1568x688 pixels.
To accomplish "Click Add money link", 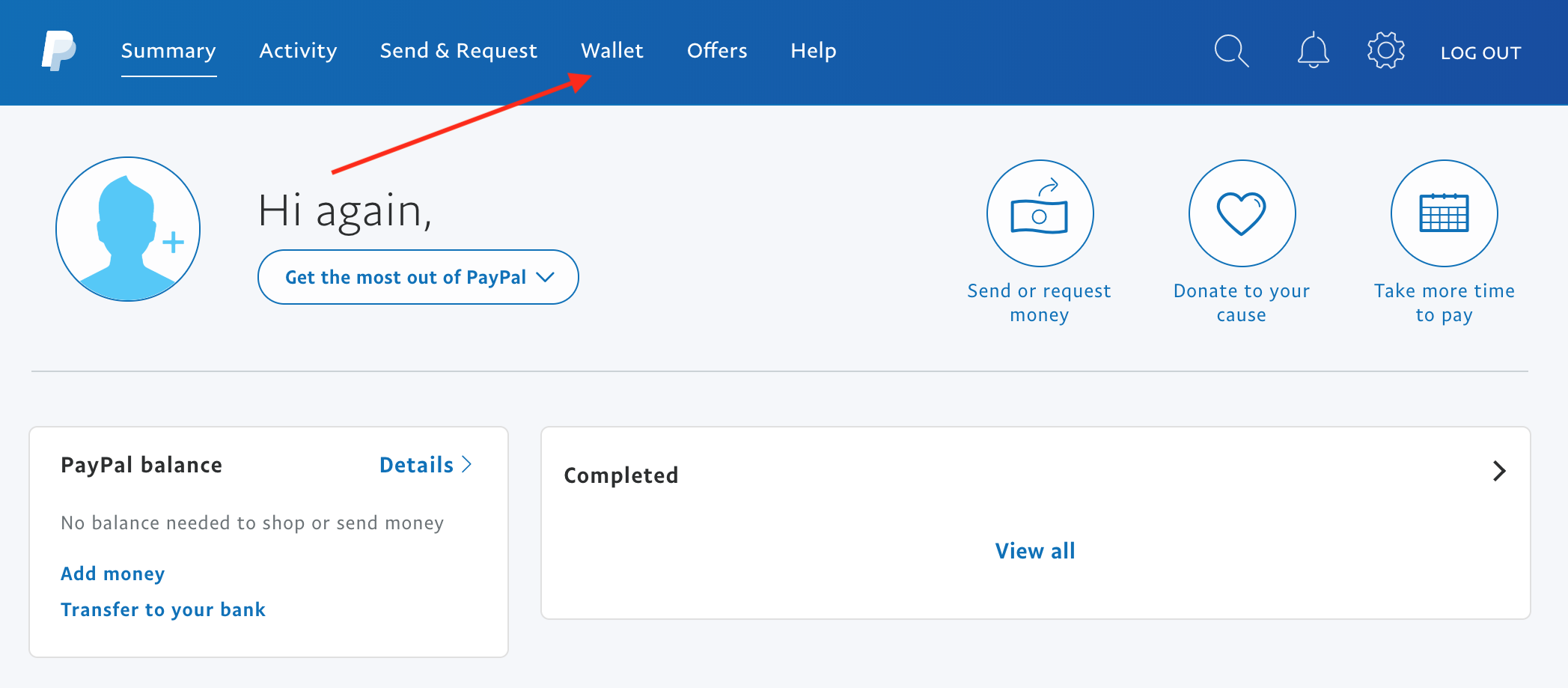I will tap(112, 573).
